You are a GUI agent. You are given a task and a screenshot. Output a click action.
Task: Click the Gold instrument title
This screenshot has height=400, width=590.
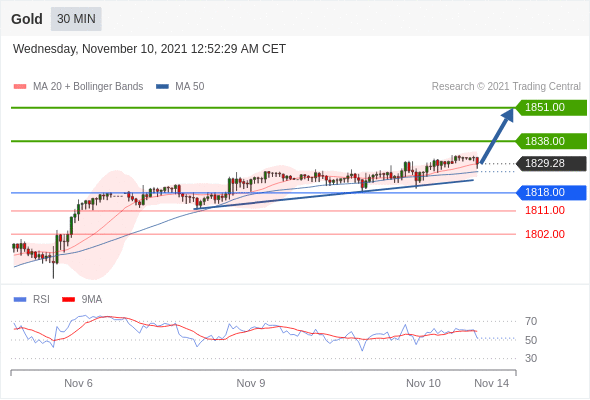click(27, 19)
